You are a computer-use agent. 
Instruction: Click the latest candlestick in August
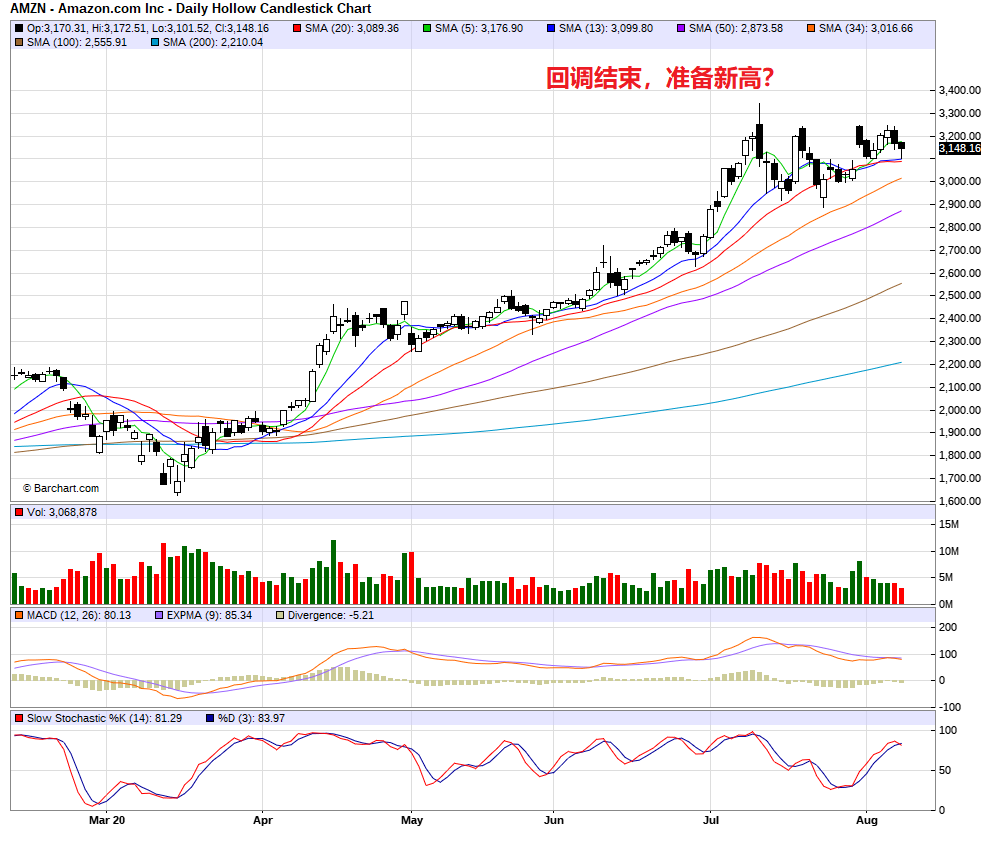pos(901,148)
